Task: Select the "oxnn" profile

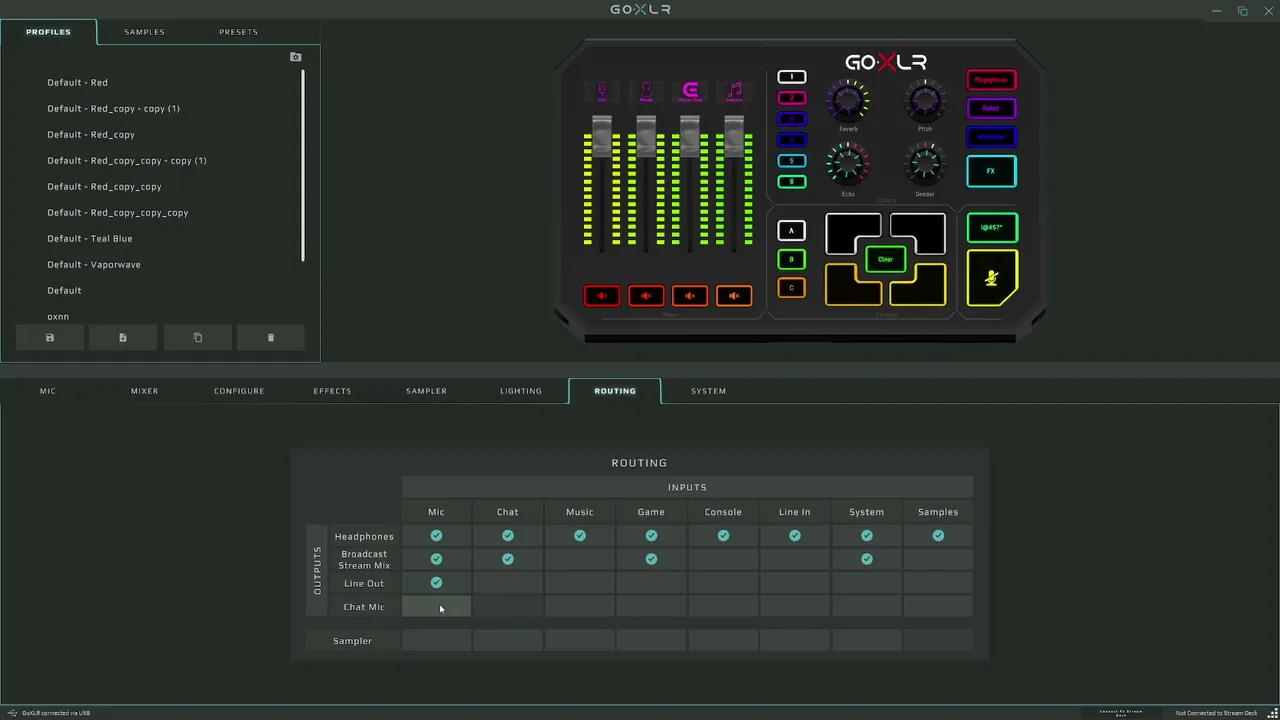Action: point(58,317)
